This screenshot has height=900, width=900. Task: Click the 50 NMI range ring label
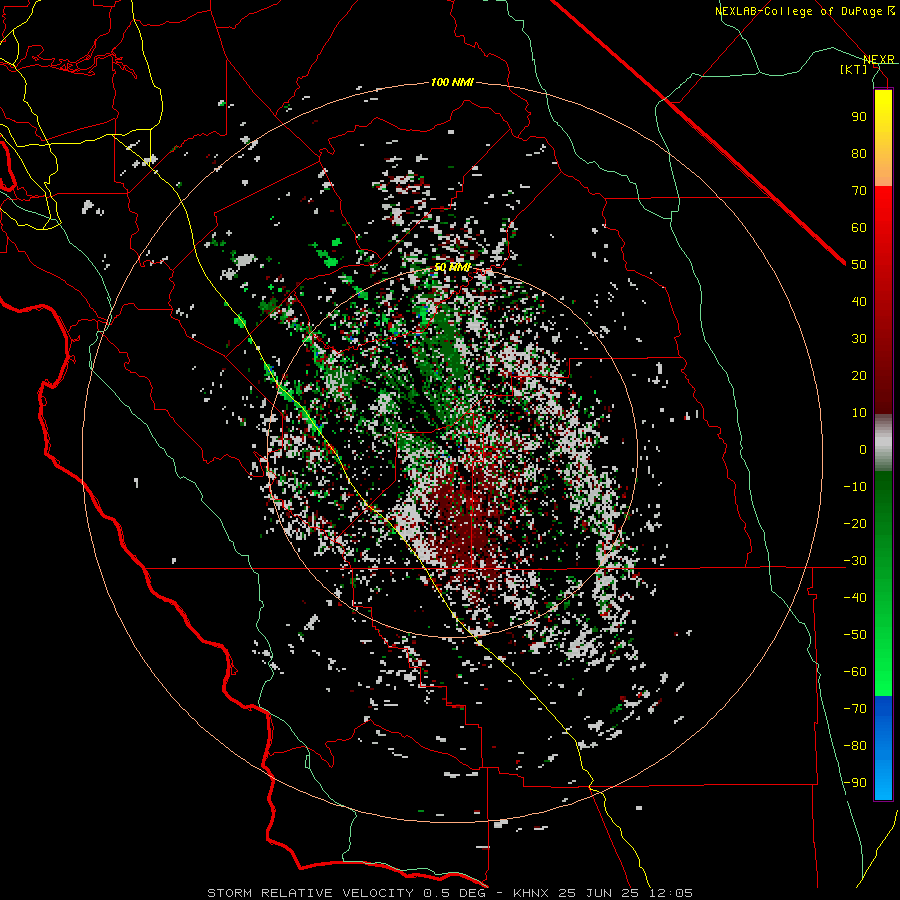click(x=451, y=267)
